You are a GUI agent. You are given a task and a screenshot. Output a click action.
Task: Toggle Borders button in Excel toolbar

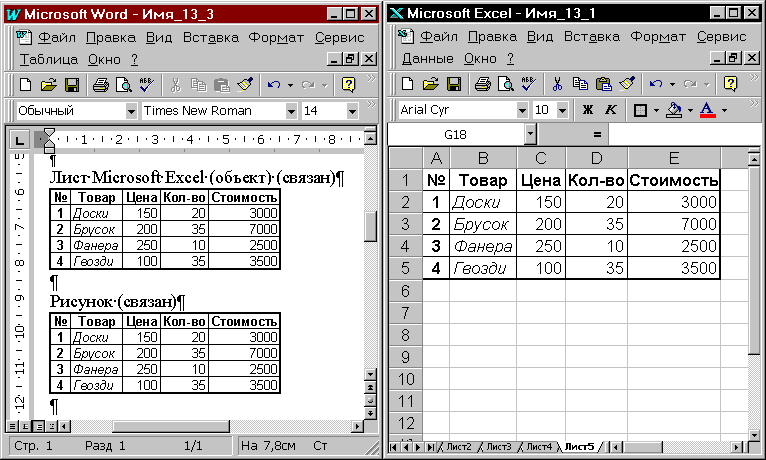point(640,109)
